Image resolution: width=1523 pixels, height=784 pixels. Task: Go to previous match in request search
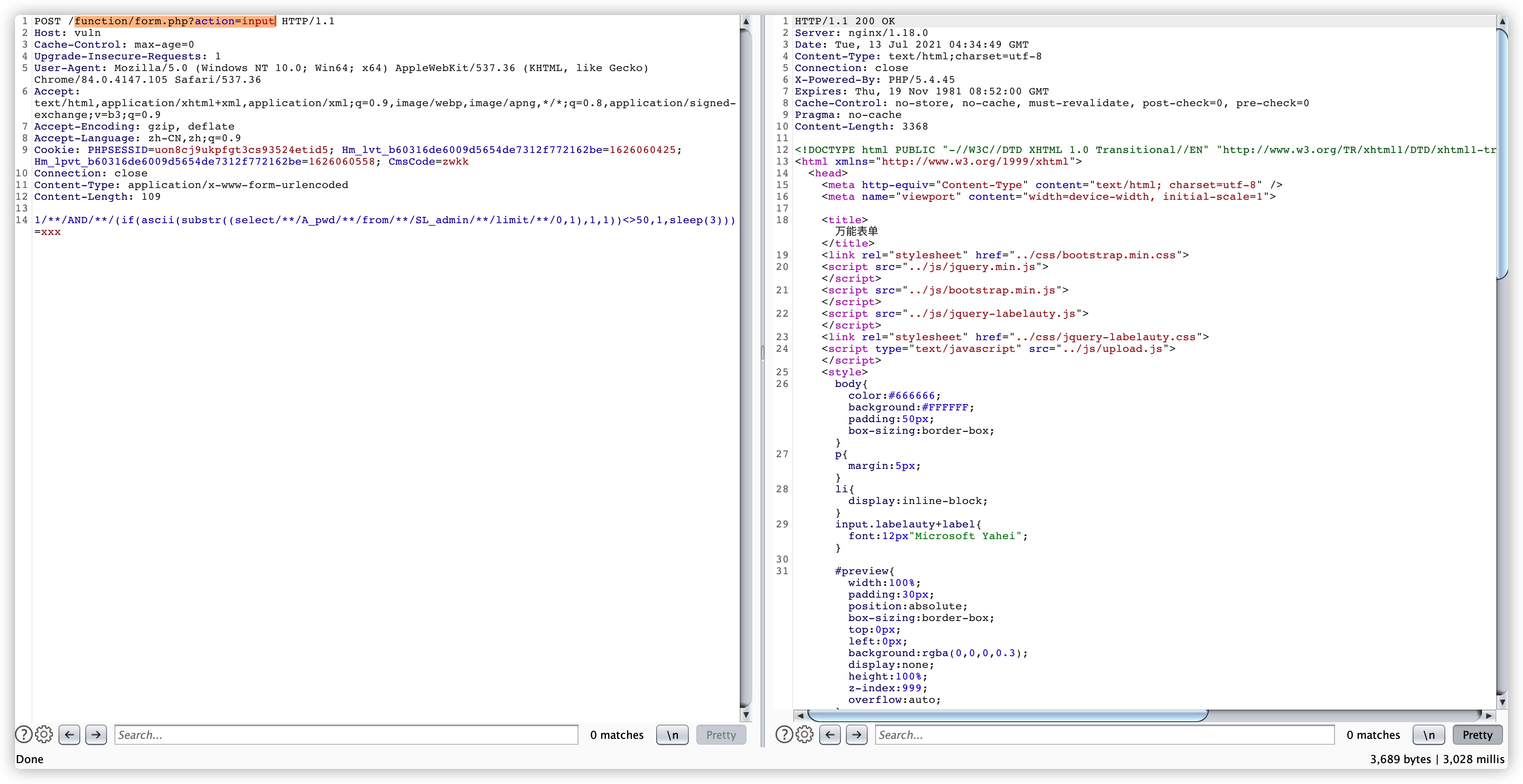pyautogui.click(x=70, y=734)
